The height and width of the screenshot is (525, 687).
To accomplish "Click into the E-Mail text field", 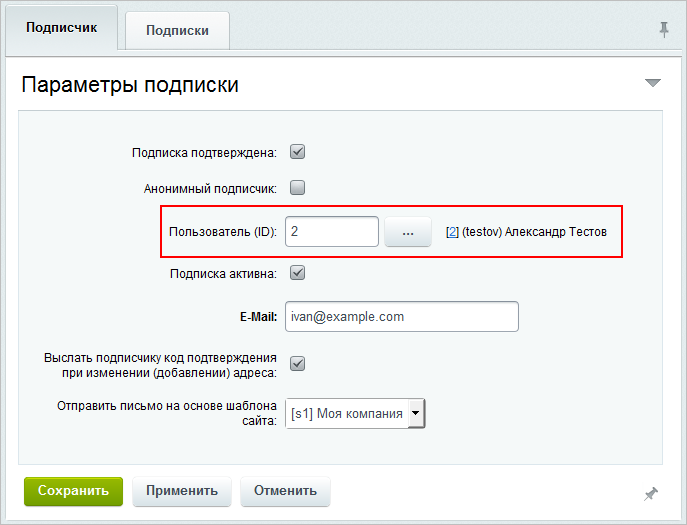I will tap(401, 316).
